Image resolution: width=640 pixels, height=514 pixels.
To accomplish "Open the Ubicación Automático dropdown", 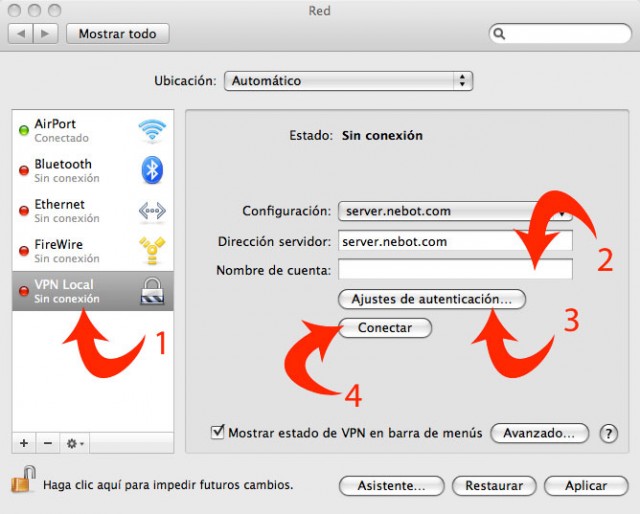I will 348,81.
